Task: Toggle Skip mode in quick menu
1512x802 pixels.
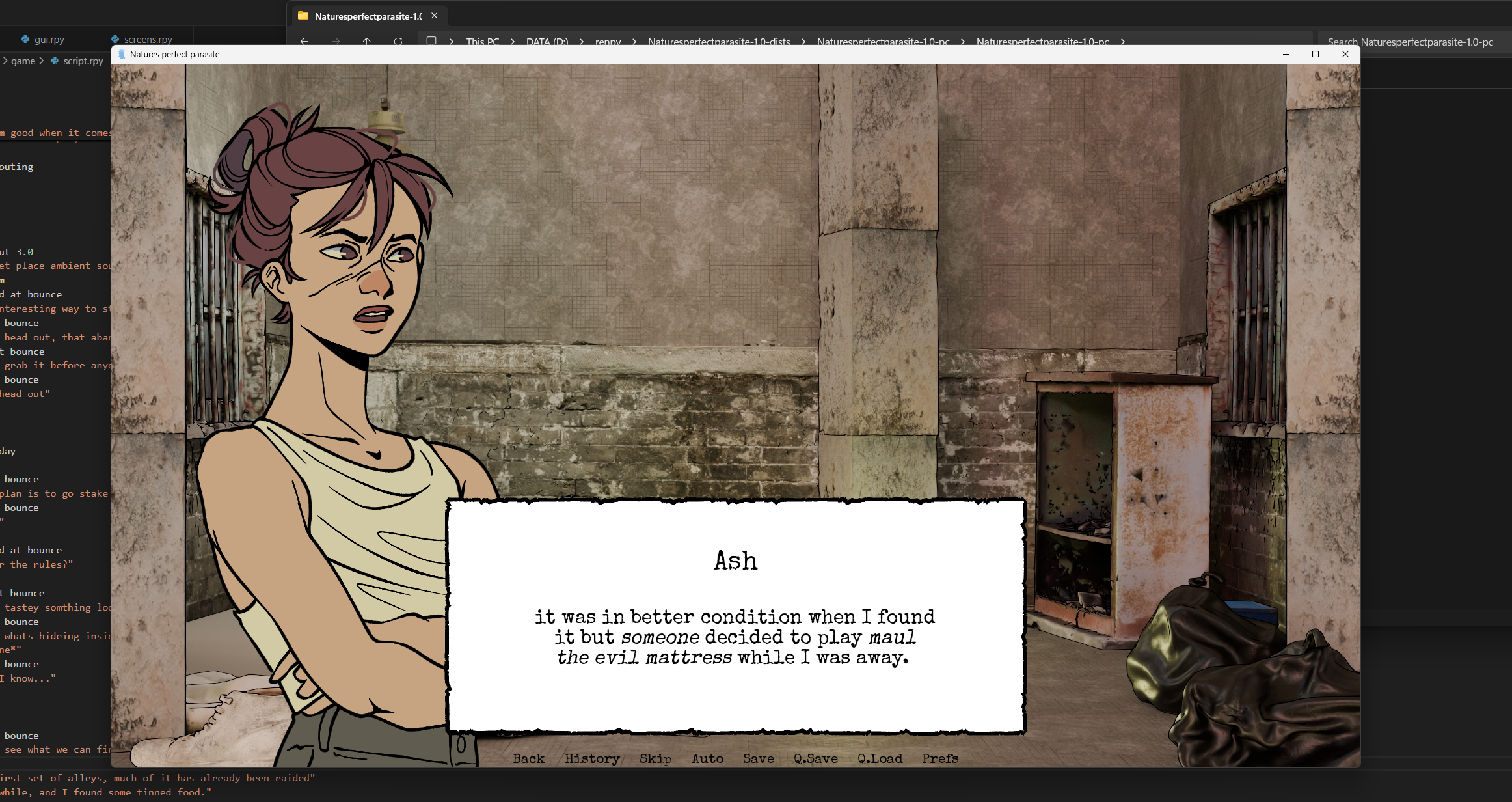Action: tap(655, 758)
